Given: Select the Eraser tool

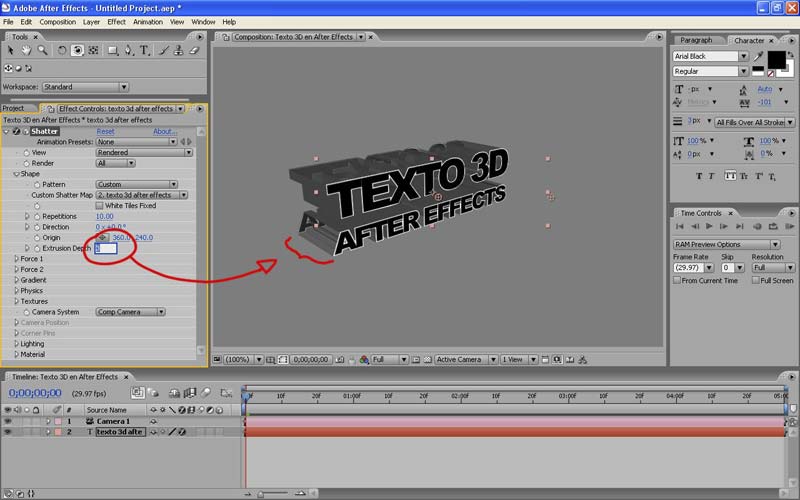Looking at the screenshot, I should 194,50.
